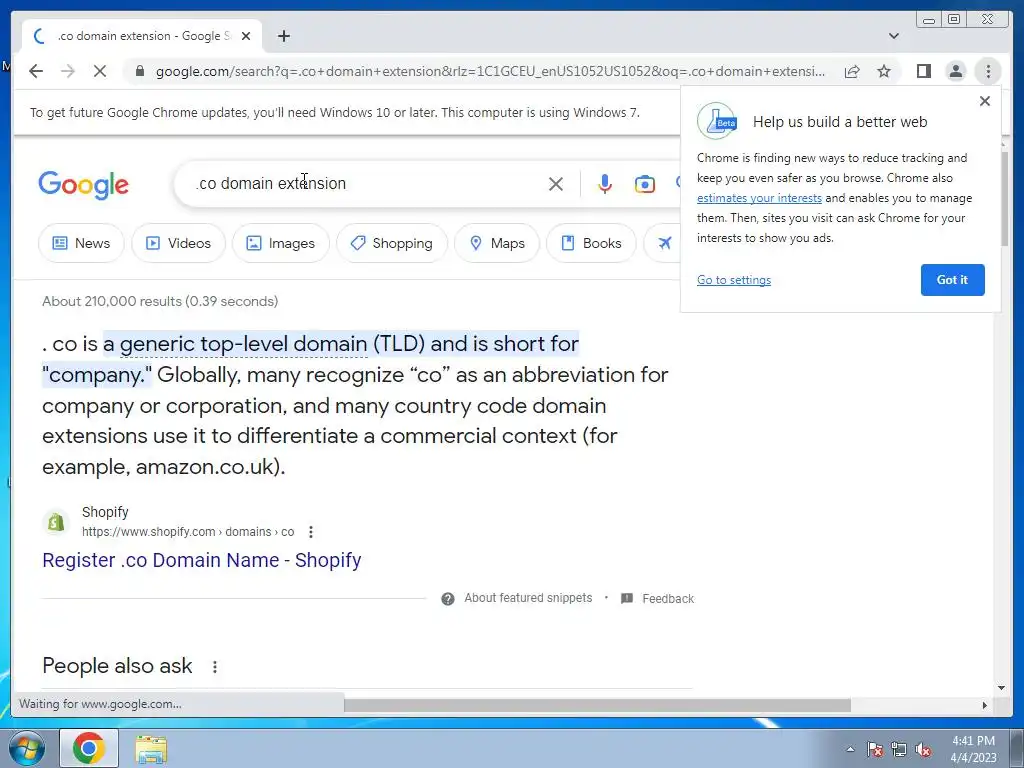1024x768 pixels.
Task: Click the https://www.shopify.com › domains › co breadcrumb
Action: pos(188,532)
